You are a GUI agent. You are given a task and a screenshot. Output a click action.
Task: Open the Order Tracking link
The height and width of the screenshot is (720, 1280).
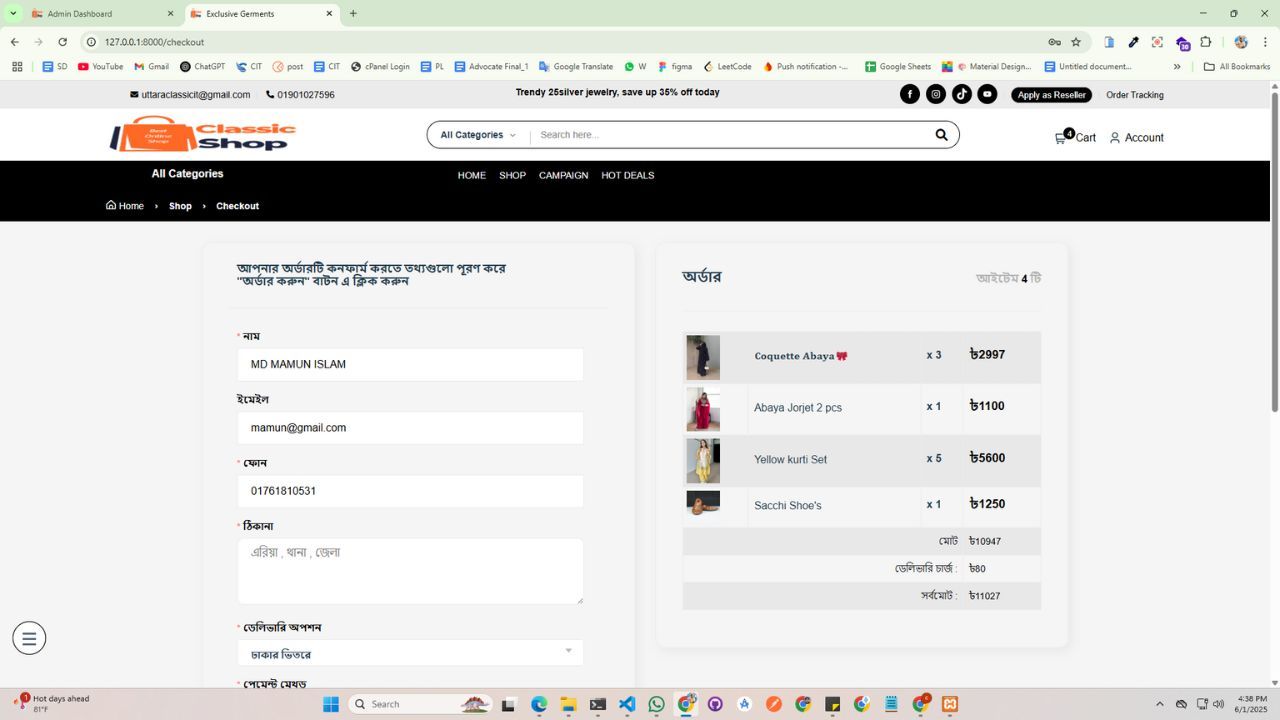click(x=1135, y=95)
